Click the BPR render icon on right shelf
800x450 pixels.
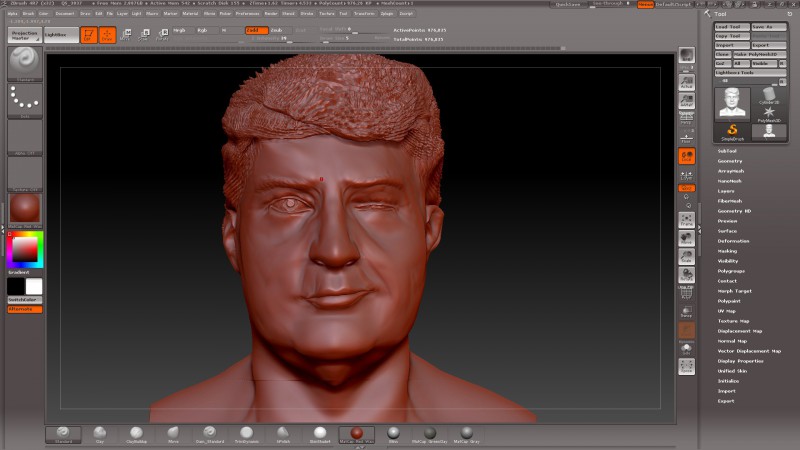click(x=687, y=56)
